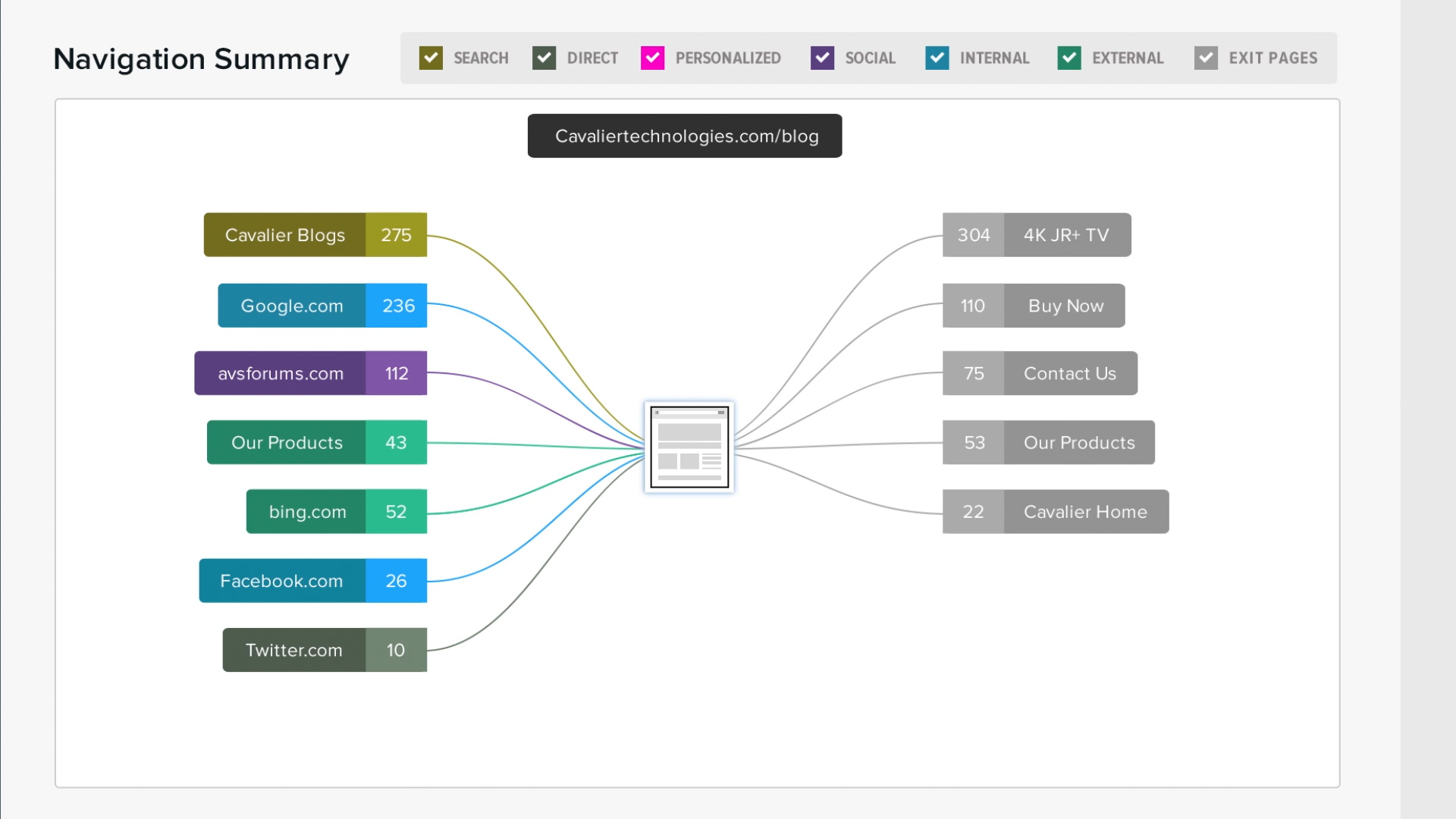The width and height of the screenshot is (1456, 819).
Task: Select the Cavalier Blogs source node
Action: tap(315, 235)
